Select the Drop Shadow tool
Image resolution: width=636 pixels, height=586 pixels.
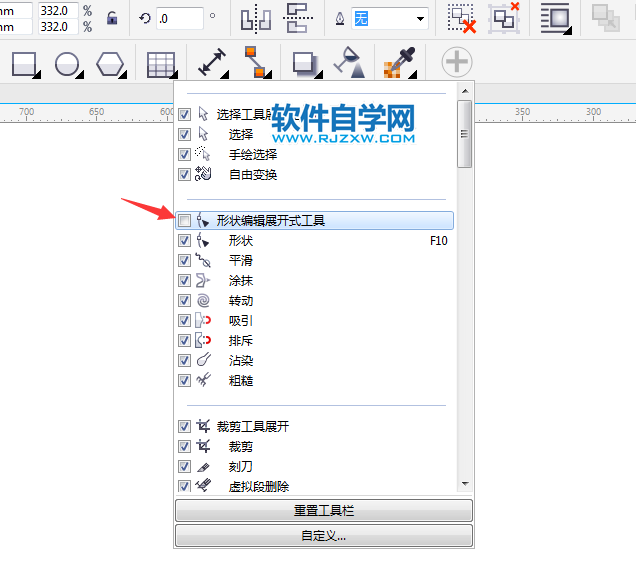pyautogui.click(x=305, y=64)
